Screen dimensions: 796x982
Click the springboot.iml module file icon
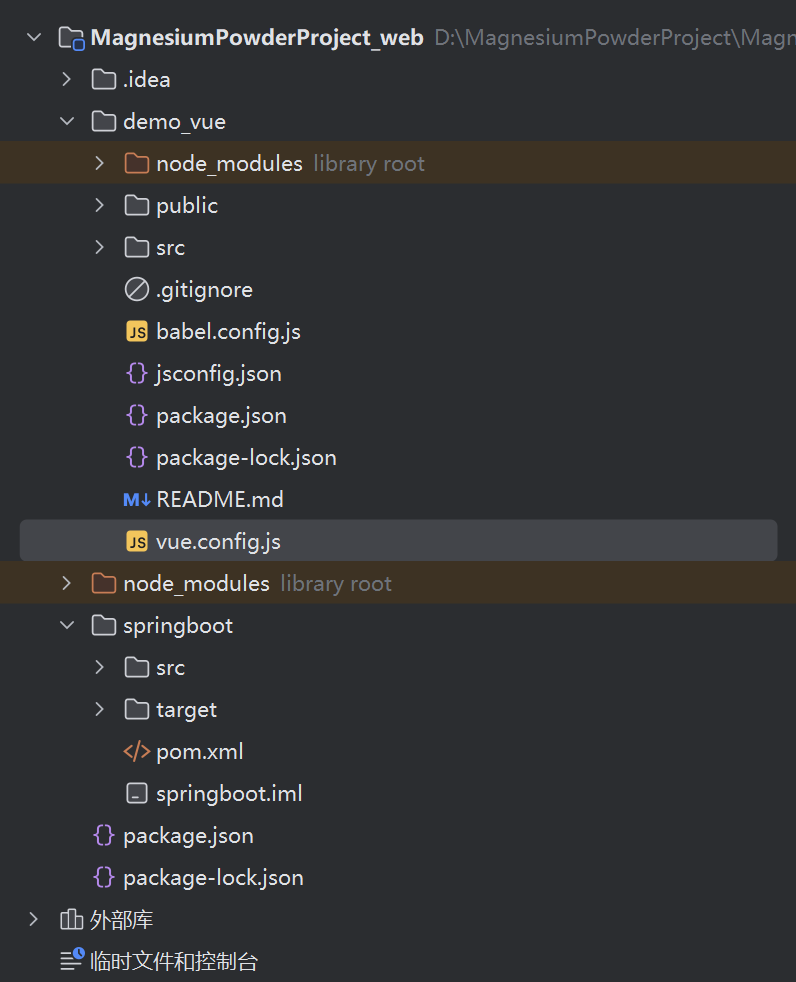point(137,794)
